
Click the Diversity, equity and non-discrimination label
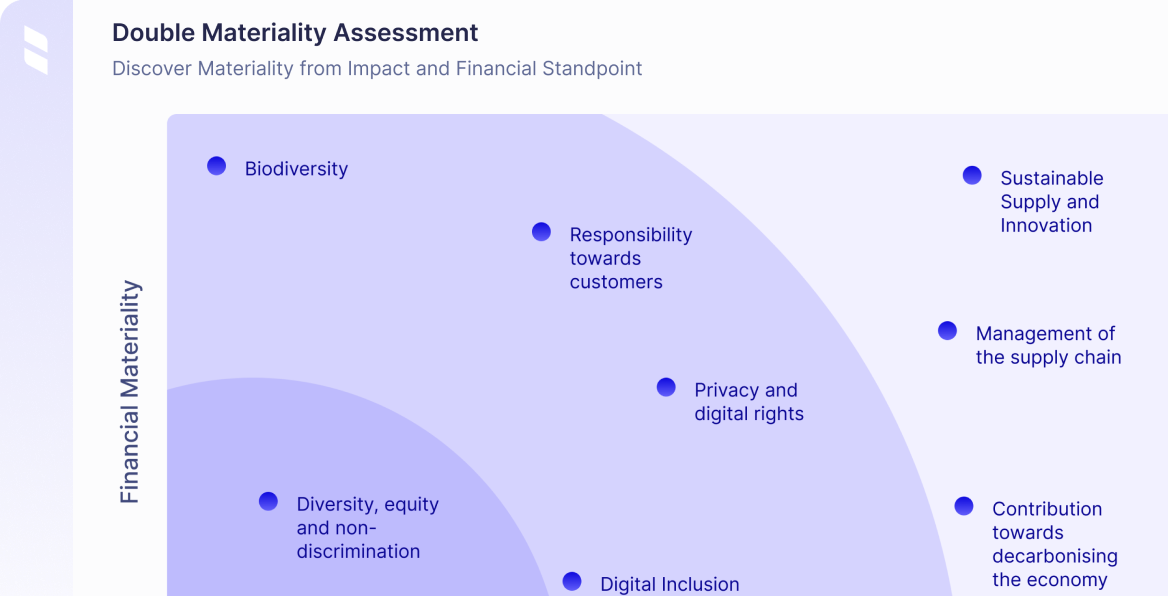[x=367, y=528]
